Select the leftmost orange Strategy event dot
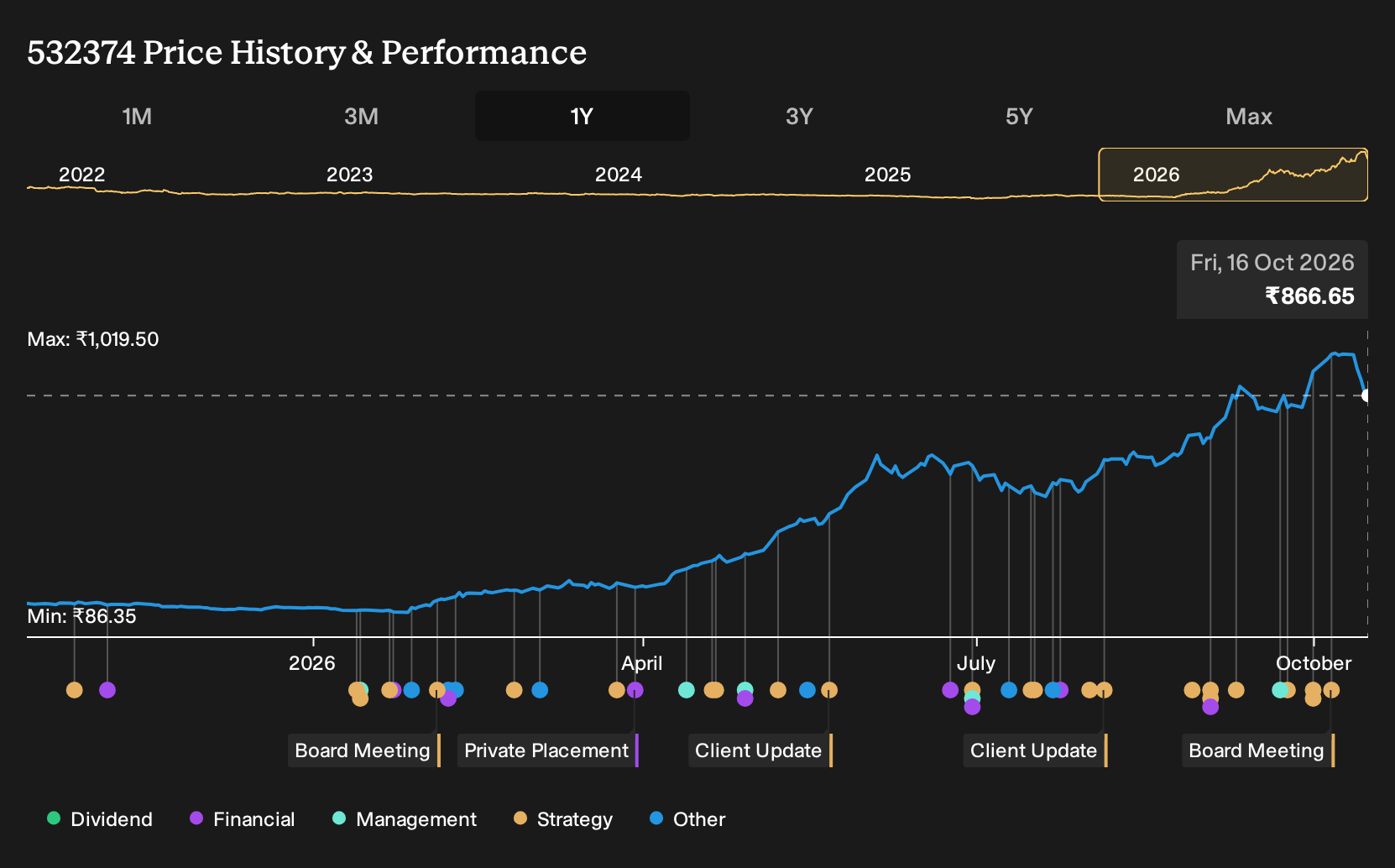 (x=75, y=690)
